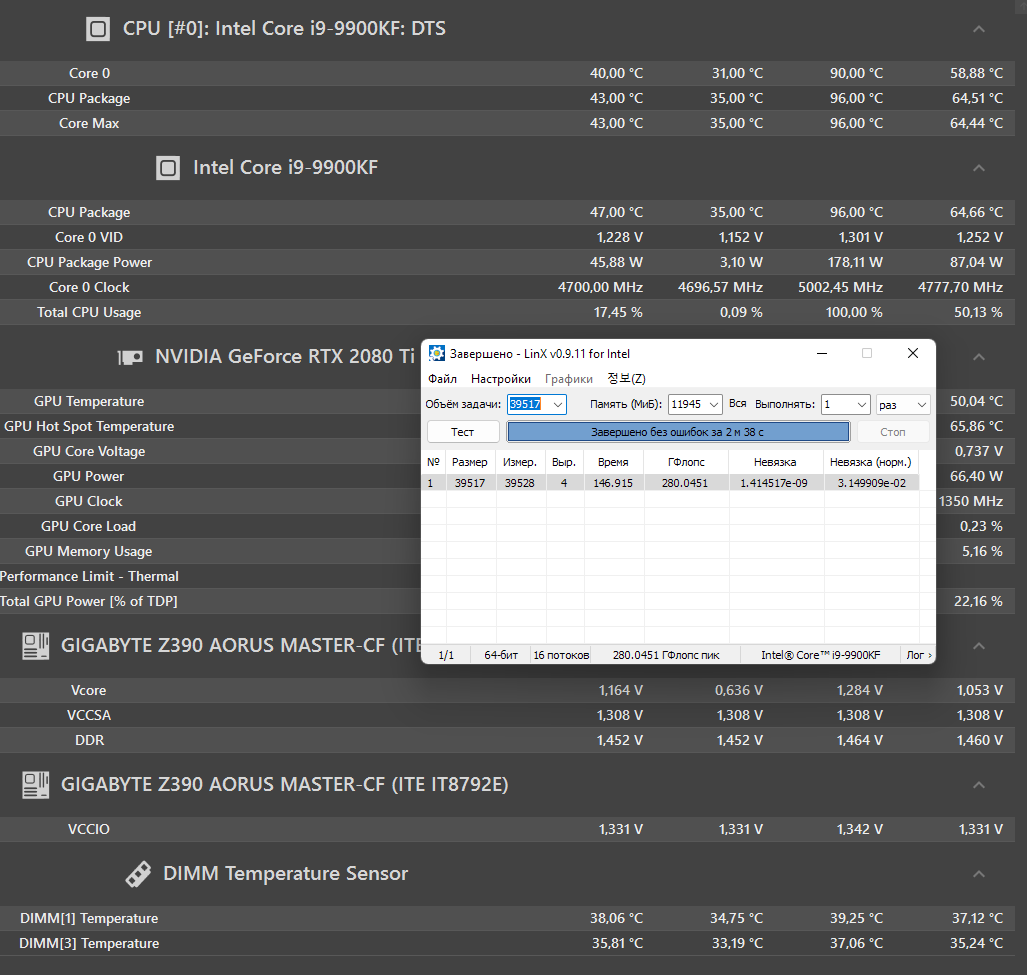Start the benchmark with the Тест button

point(463,432)
